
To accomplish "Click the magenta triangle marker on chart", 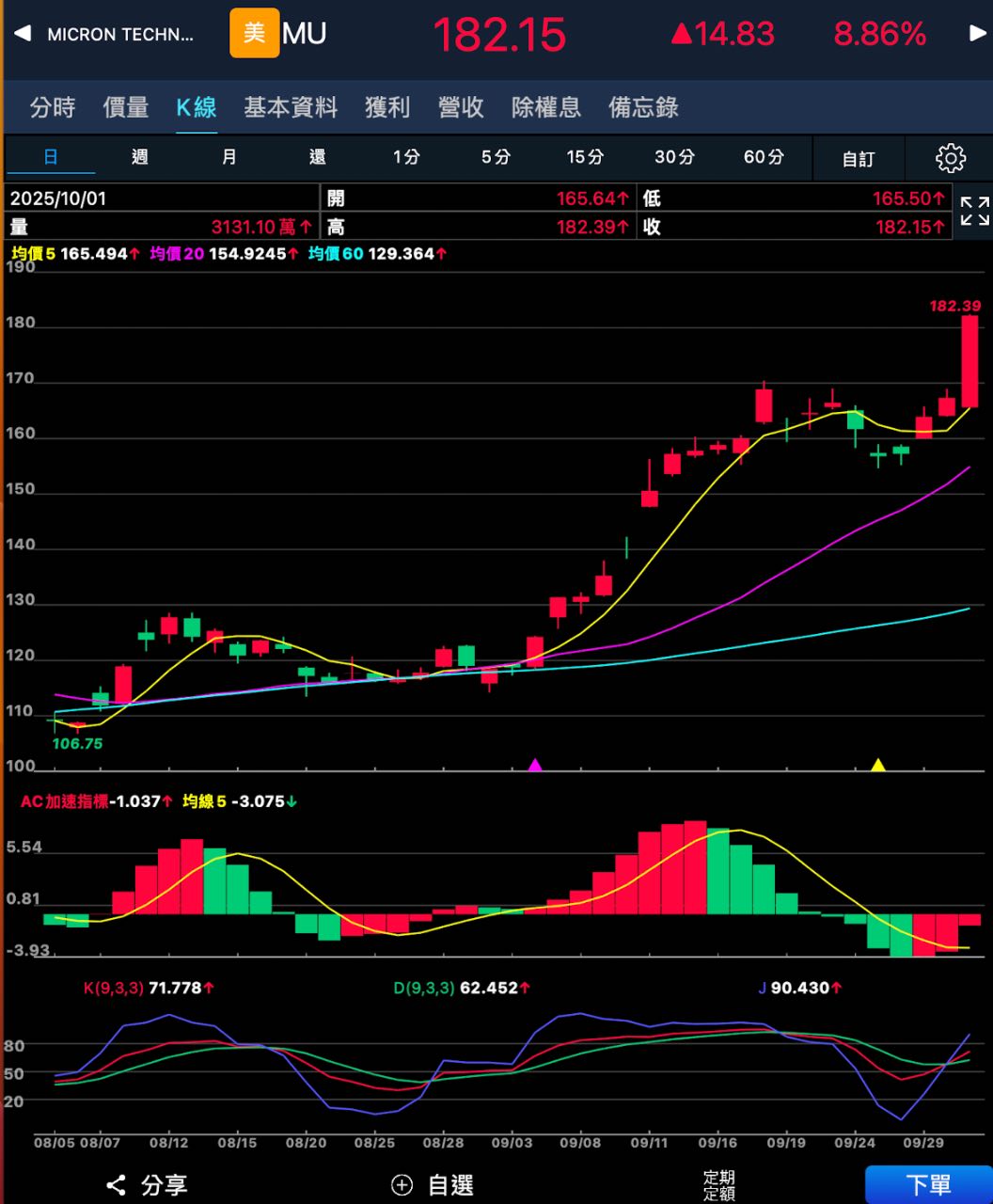I will pyautogui.click(x=535, y=765).
